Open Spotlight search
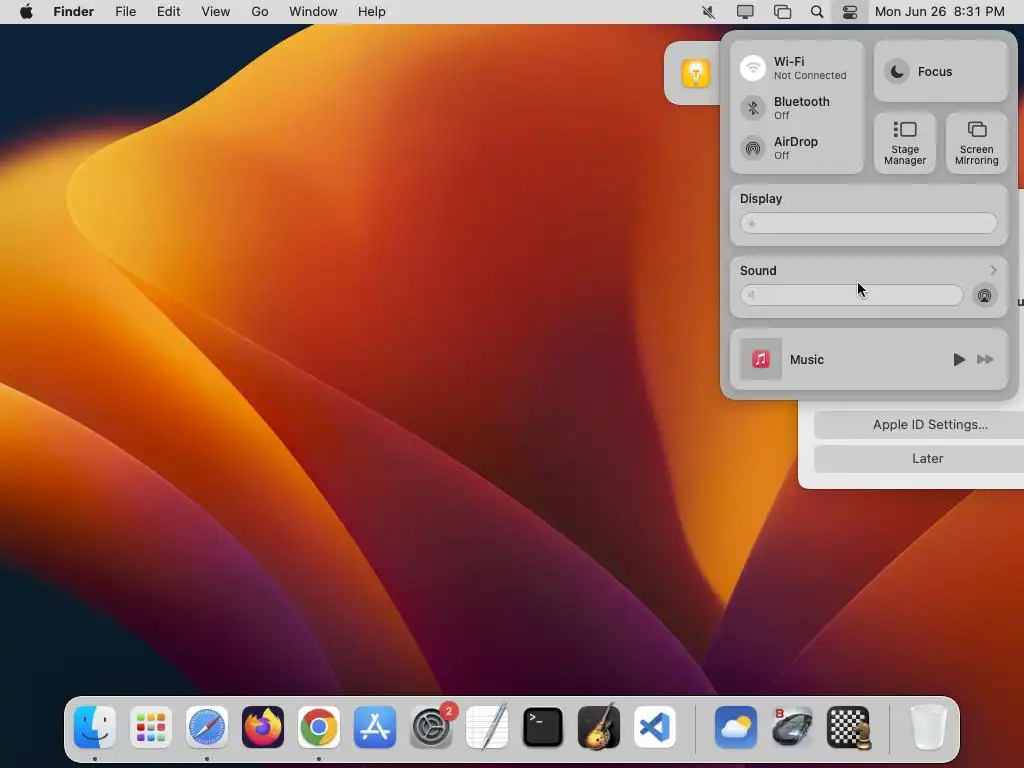Image resolution: width=1024 pixels, height=768 pixels. (816, 12)
